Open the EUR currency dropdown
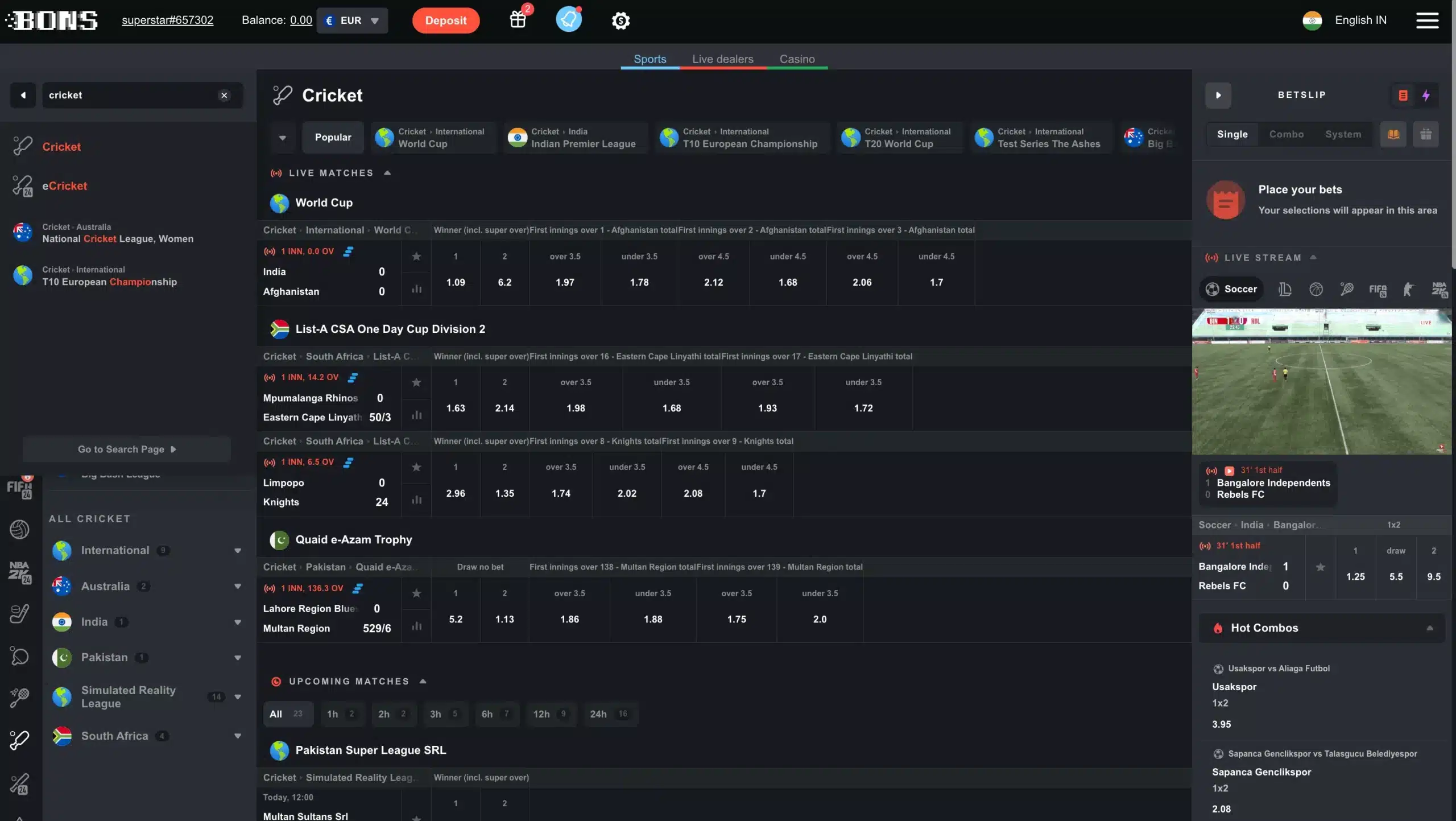The height and width of the screenshot is (821, 1456). click(352, 20)
